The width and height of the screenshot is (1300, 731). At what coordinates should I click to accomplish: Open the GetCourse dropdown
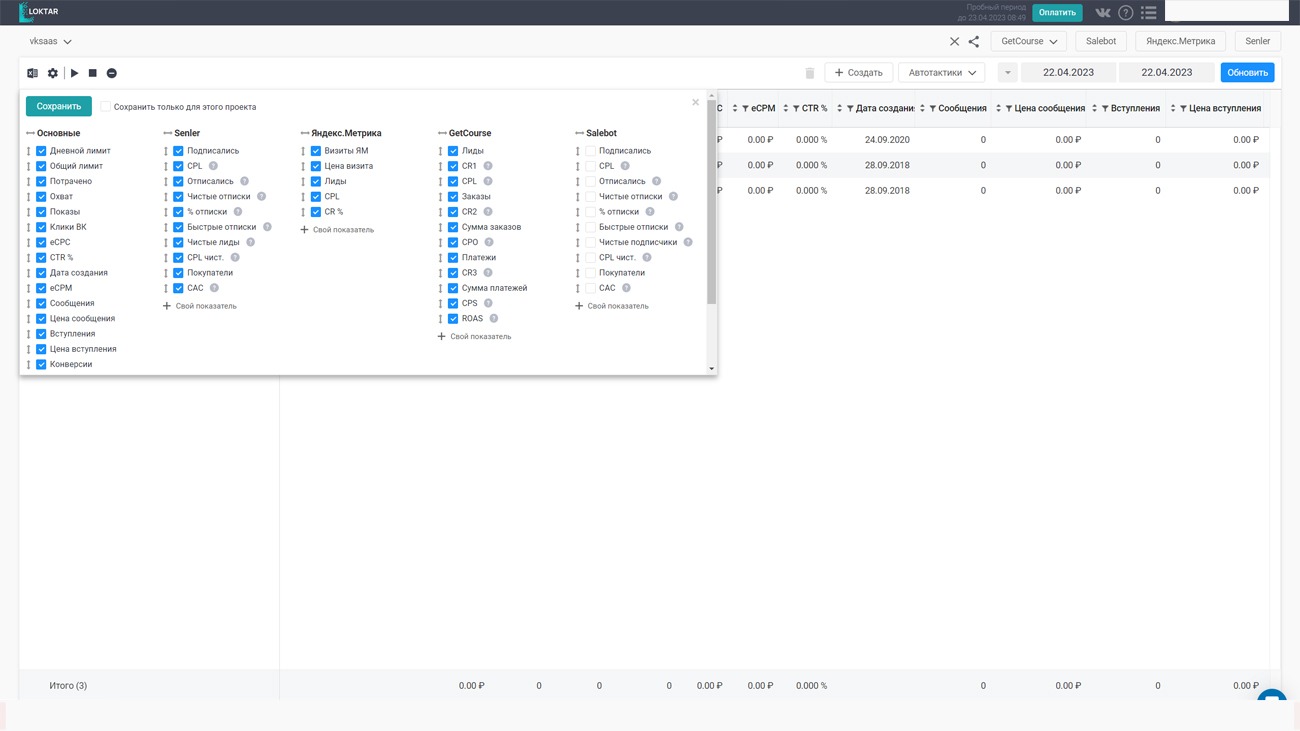point(1028,42)
